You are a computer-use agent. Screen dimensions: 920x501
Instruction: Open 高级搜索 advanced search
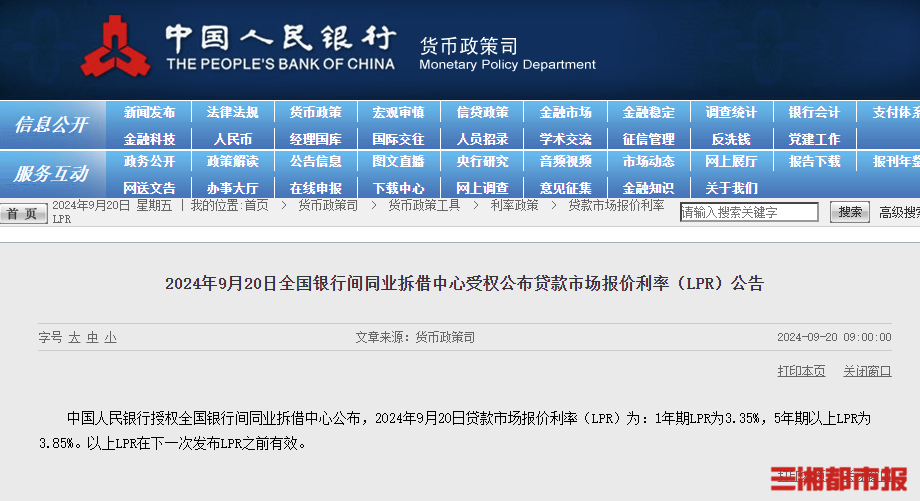tap(898, 212)
